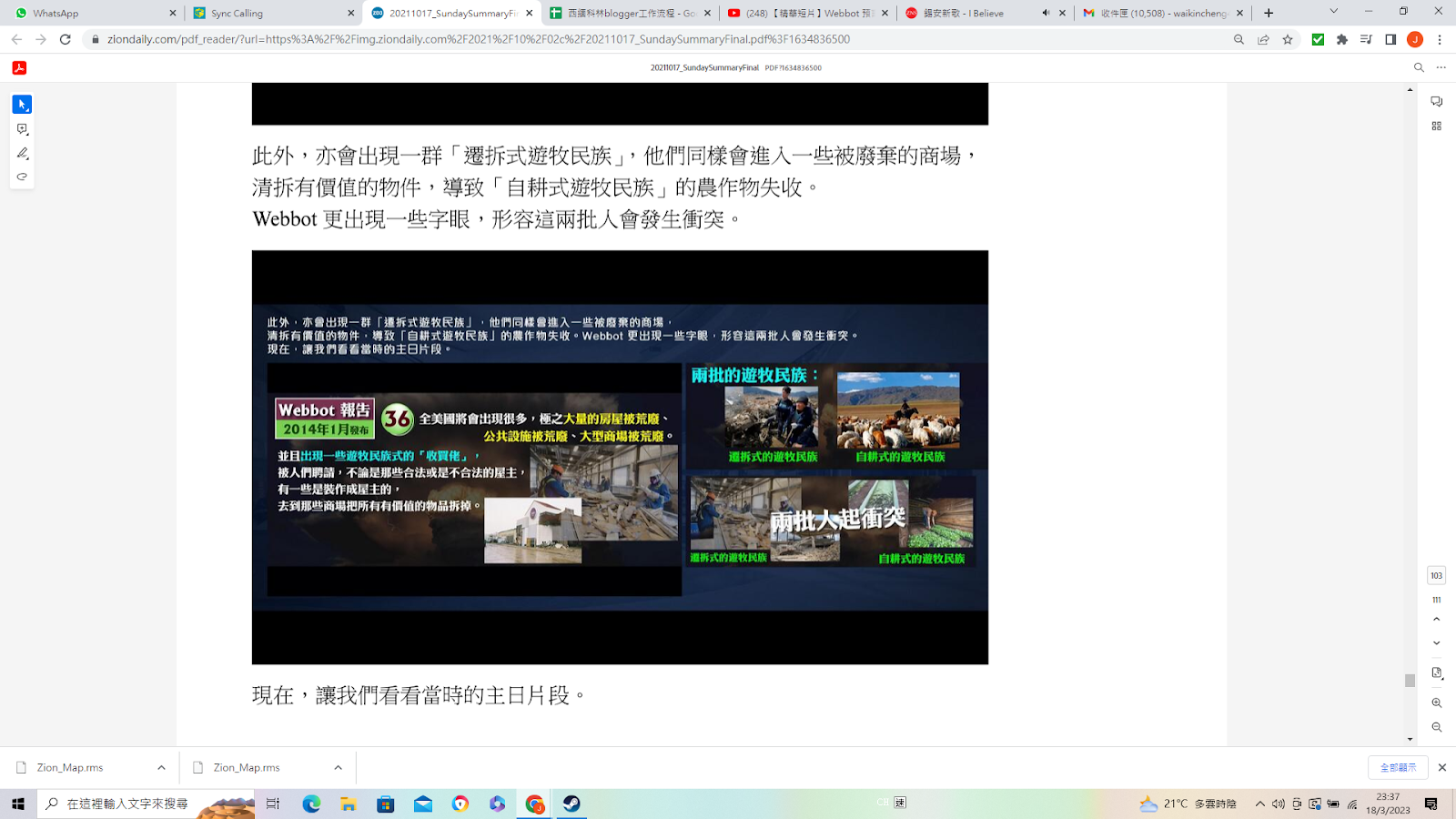
Task: Zoom out of the PDF page
Action: pyautogui.click(x=1436, y=727)
